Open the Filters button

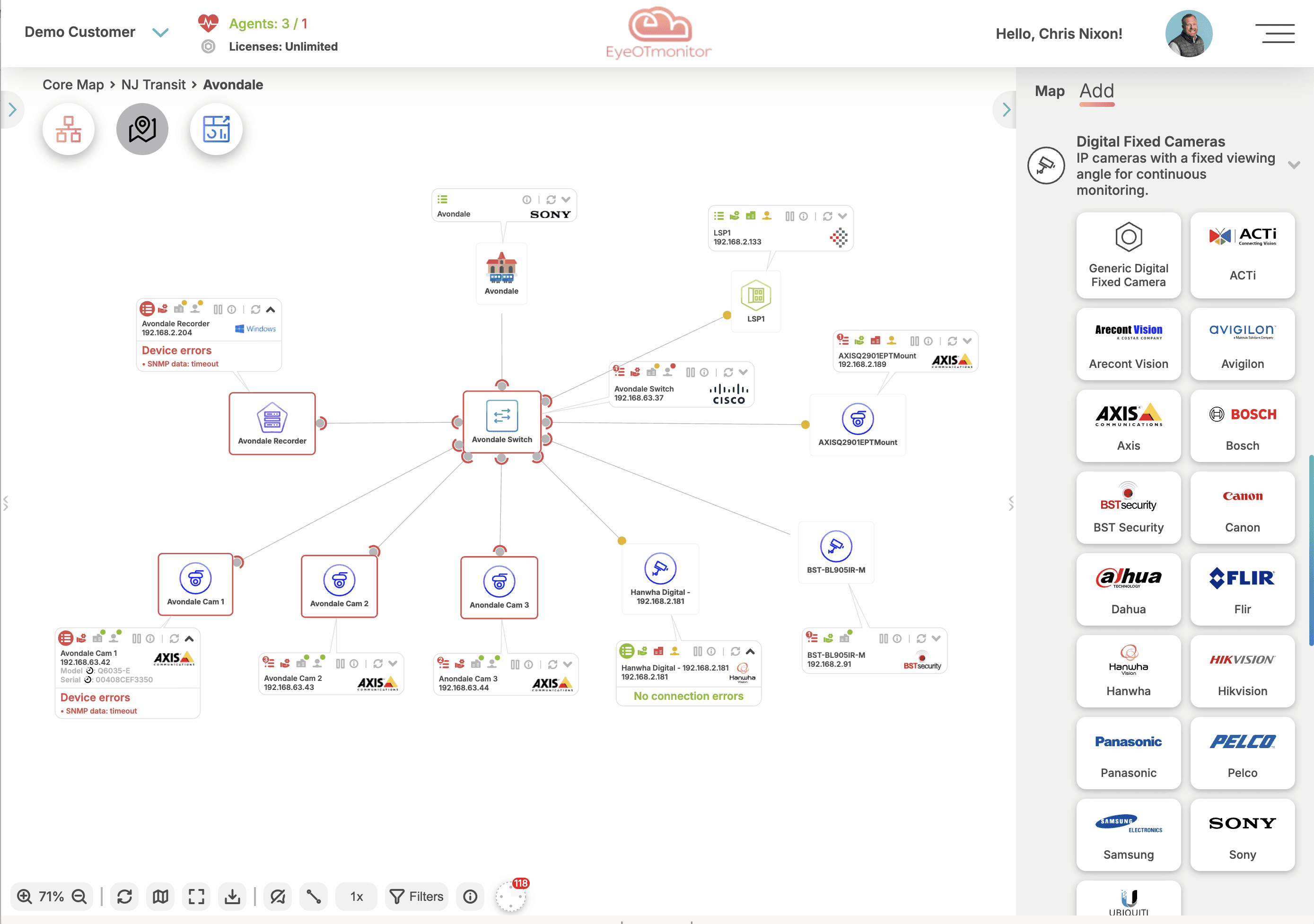[x=417, y=897]
